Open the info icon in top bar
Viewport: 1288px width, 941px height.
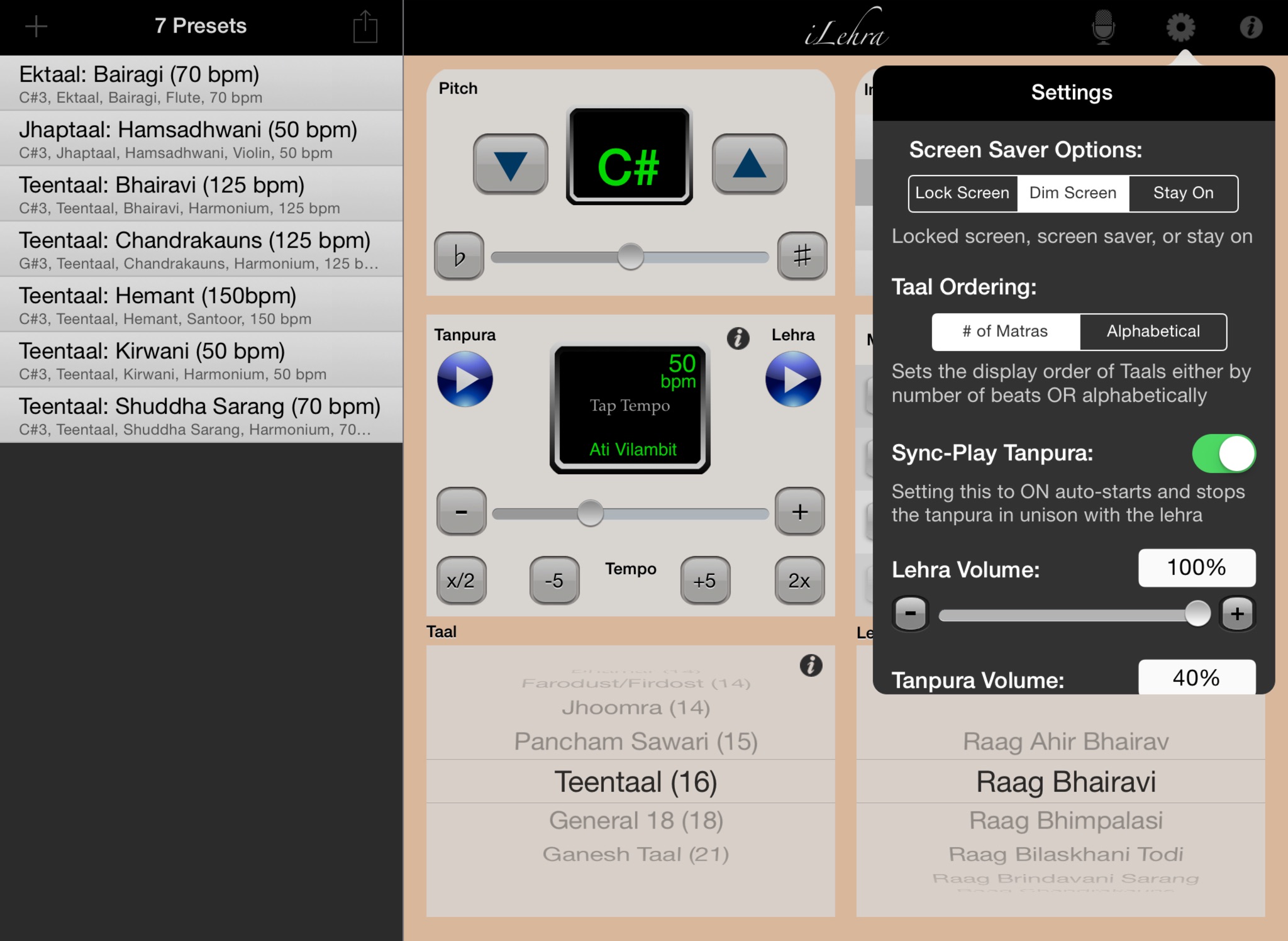(x=1250, y=28)
